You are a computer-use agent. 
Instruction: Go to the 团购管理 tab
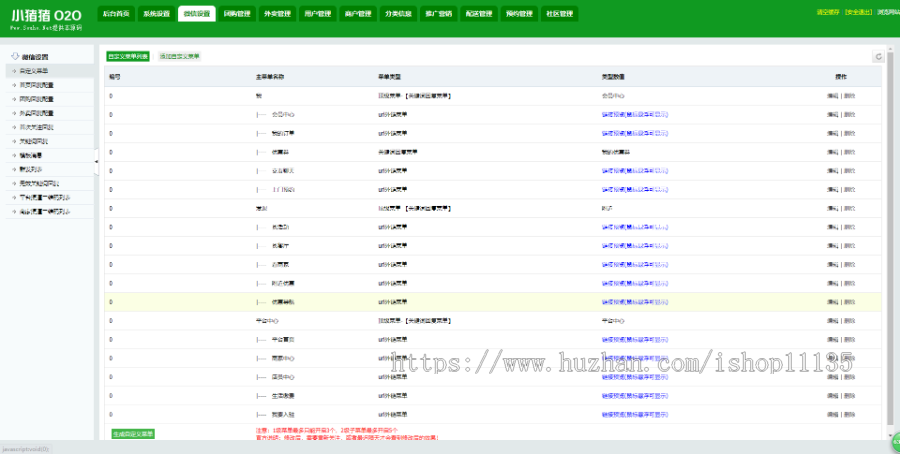coord(237,14)
